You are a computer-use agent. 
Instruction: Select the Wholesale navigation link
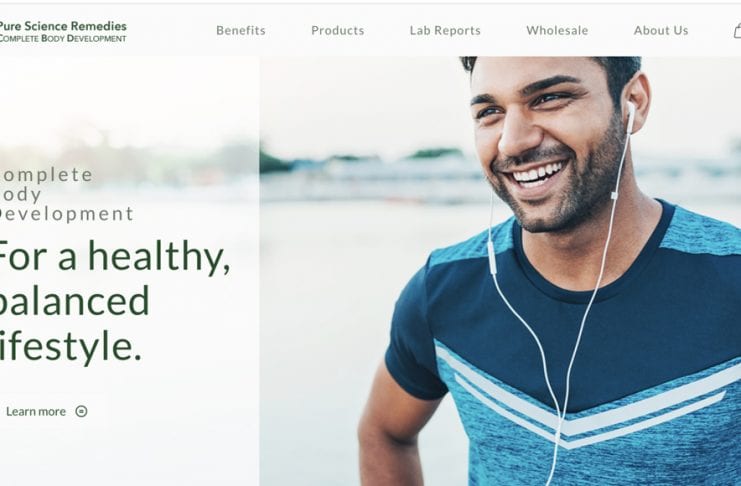point(557,31)
